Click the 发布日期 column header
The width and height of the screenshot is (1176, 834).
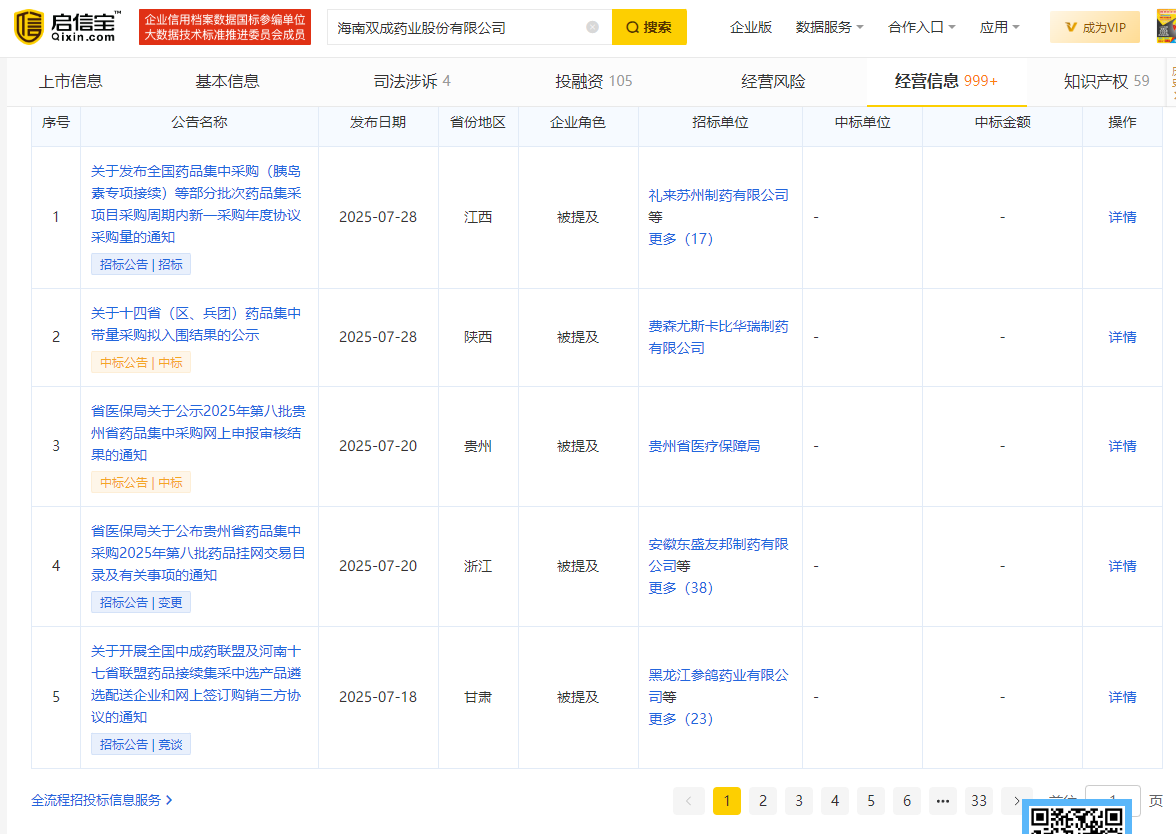(378, 122)
